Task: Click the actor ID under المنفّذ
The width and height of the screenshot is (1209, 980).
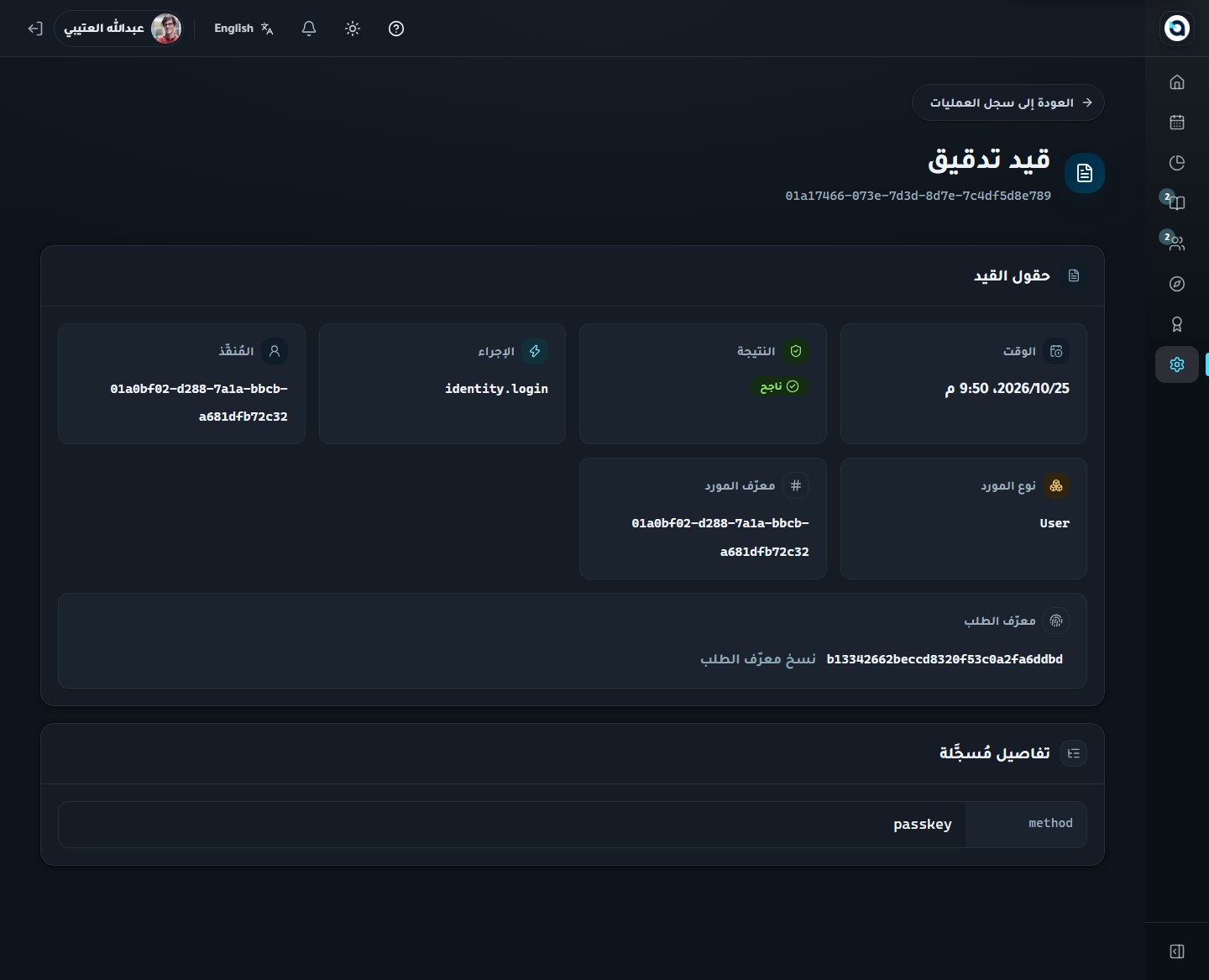Action: point(199,402)
